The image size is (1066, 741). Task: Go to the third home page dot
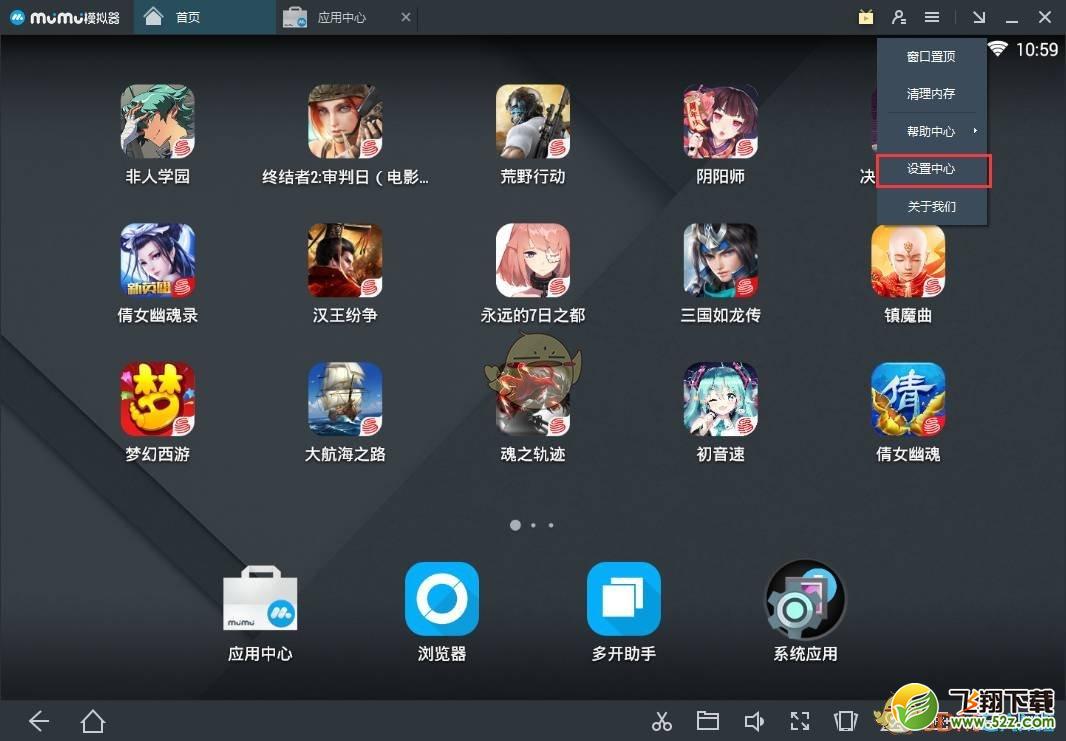click(x=551, y=525)
